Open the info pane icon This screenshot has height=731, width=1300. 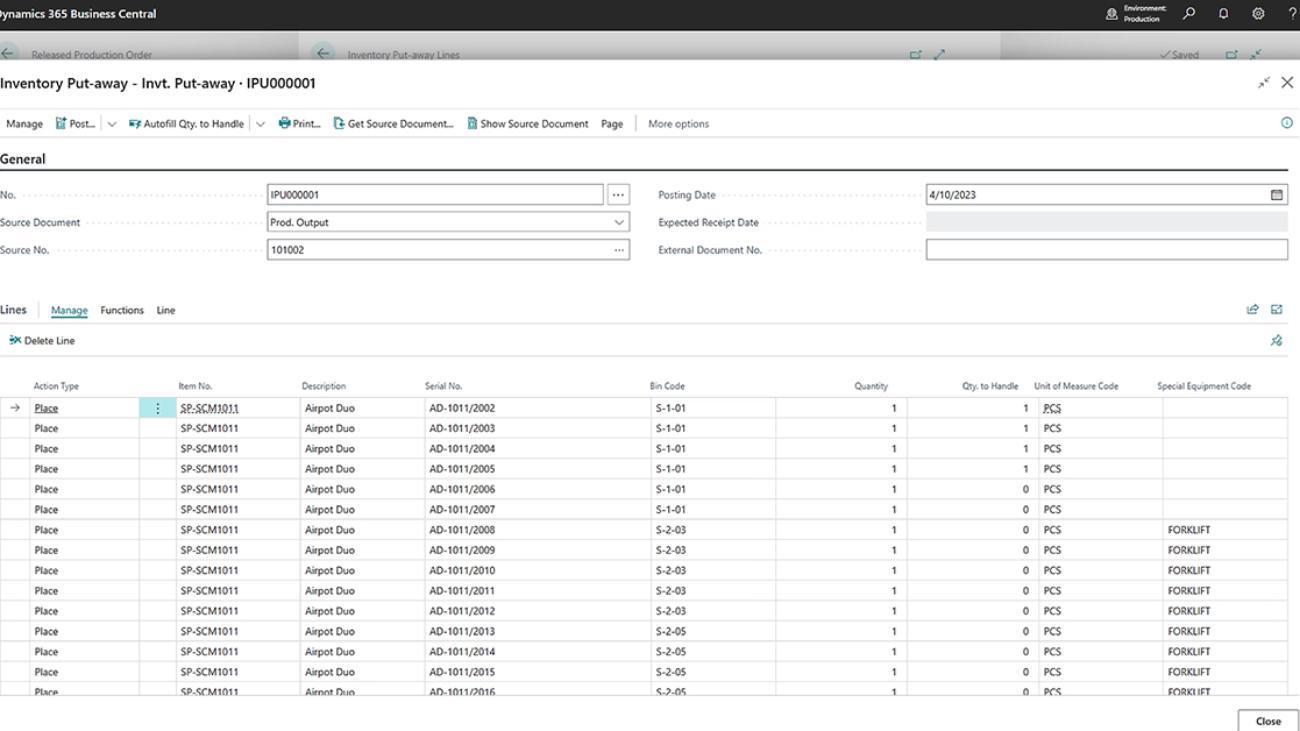point(1287,123)
